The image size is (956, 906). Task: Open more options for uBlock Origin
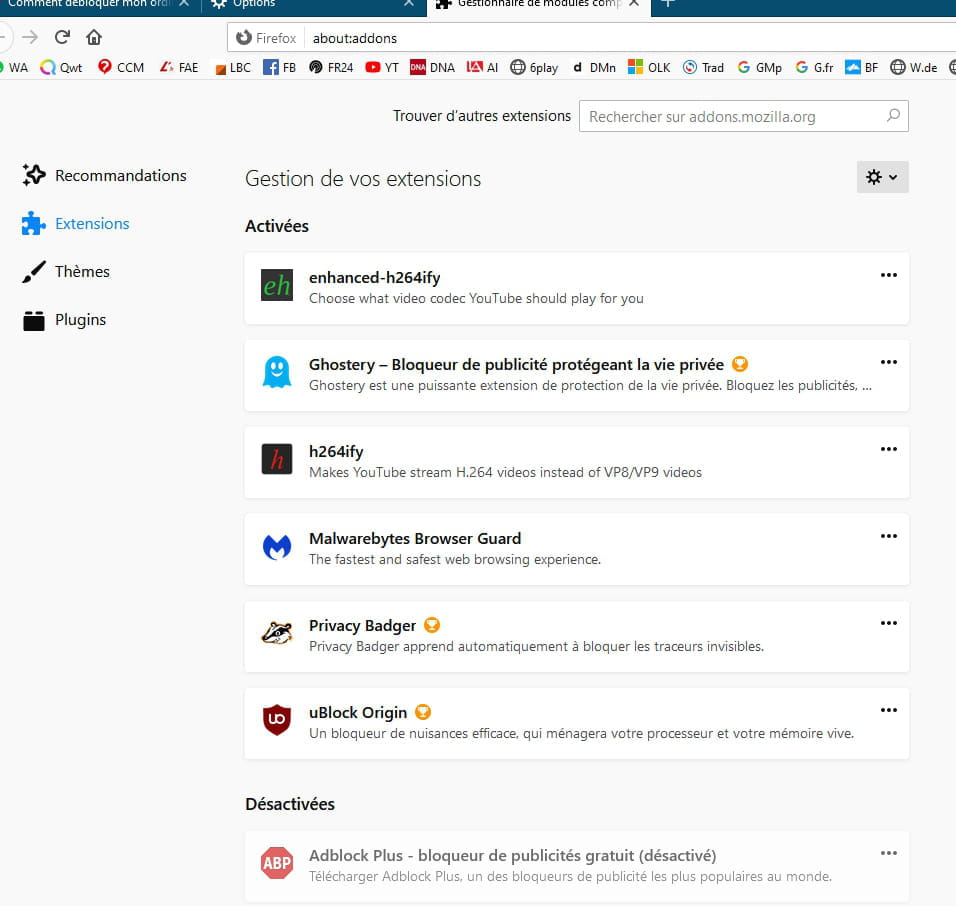(x=888, y=710)
